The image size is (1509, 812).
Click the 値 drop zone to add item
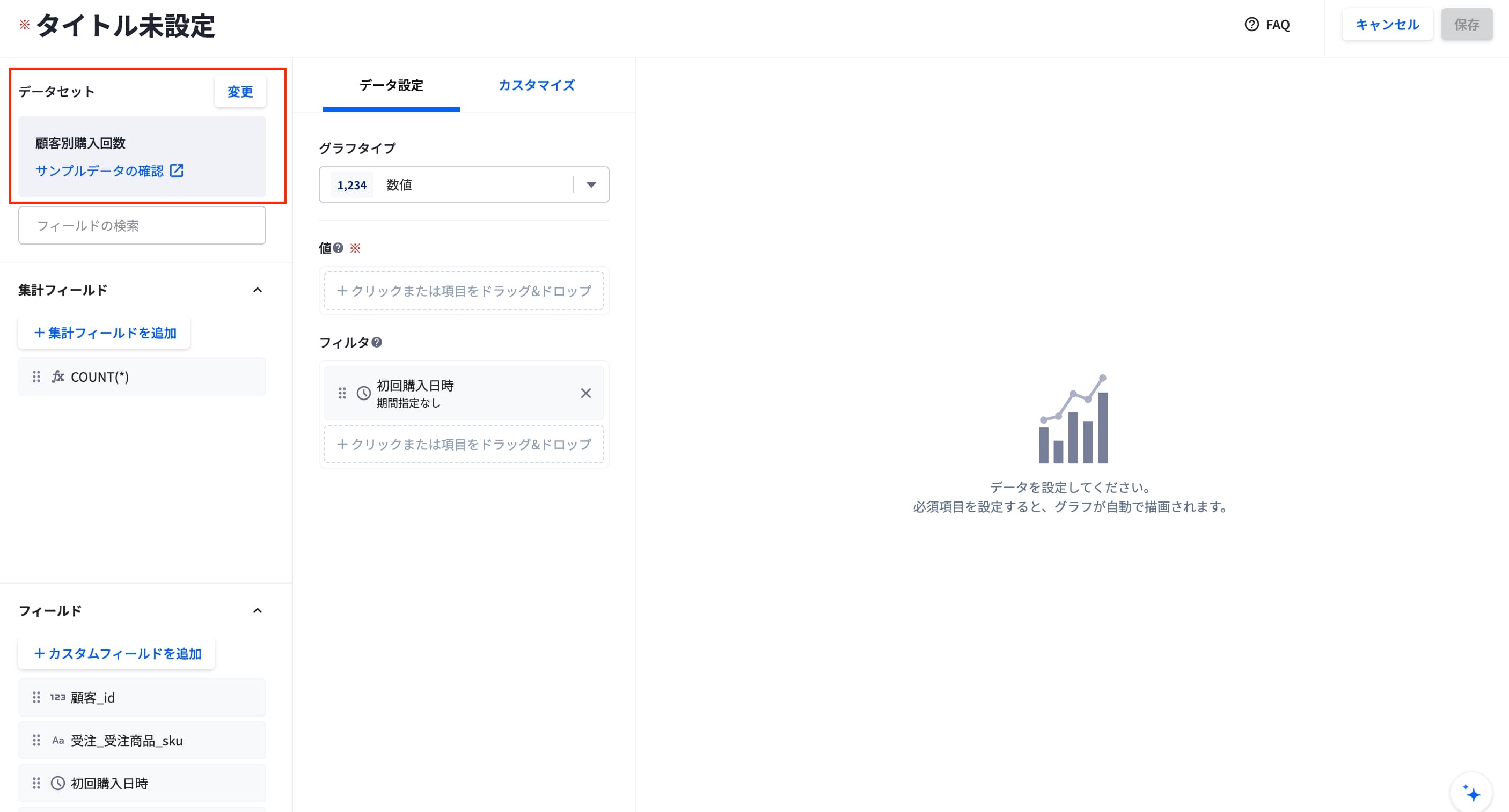tap(463, 290)
